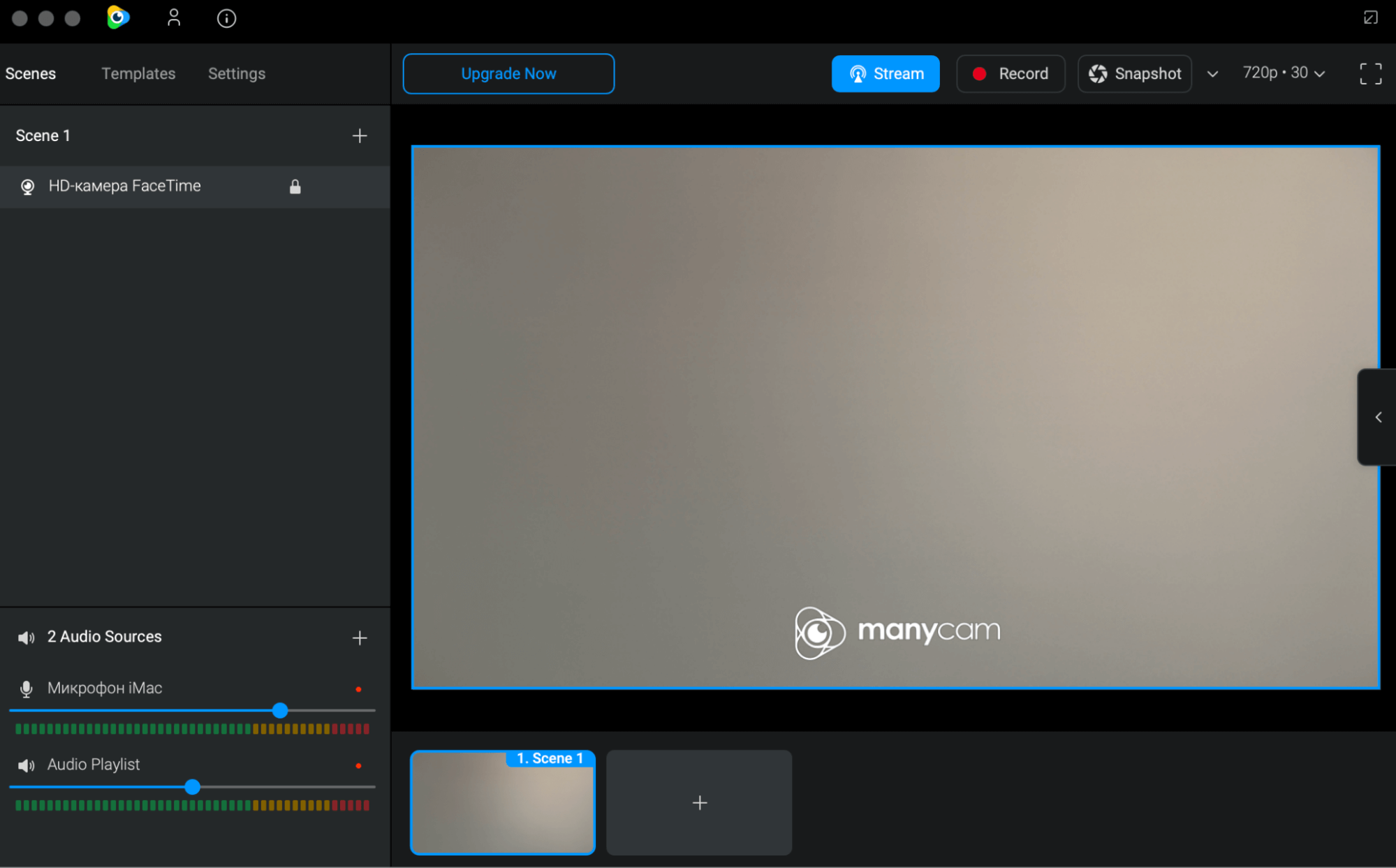Expand the right side panel chevron

(1378, 417)
